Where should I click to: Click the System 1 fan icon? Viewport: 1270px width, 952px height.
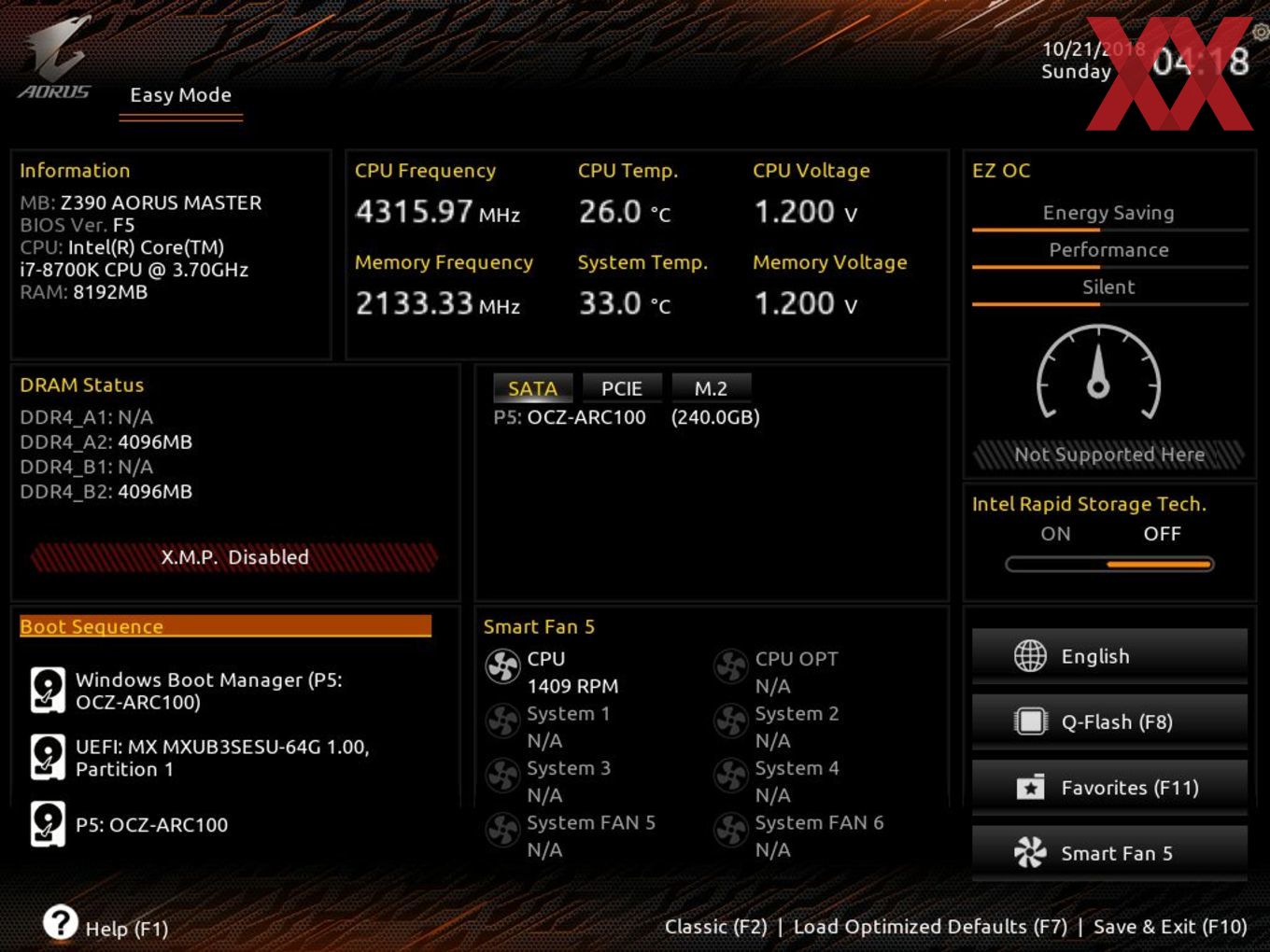point(502,721)
